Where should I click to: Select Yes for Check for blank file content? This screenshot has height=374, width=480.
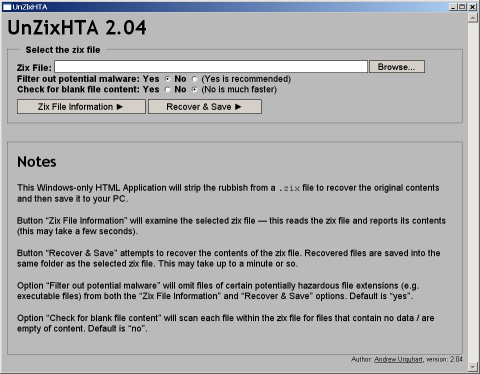click(x=168, y=89)
